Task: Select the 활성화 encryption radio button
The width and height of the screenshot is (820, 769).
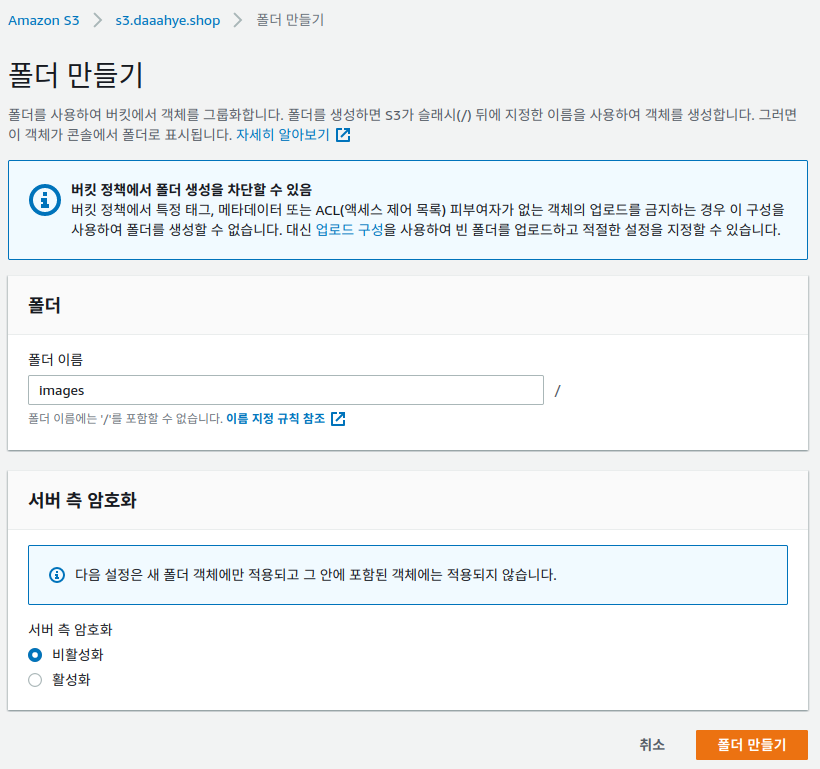Action: (x=35, y=680)
